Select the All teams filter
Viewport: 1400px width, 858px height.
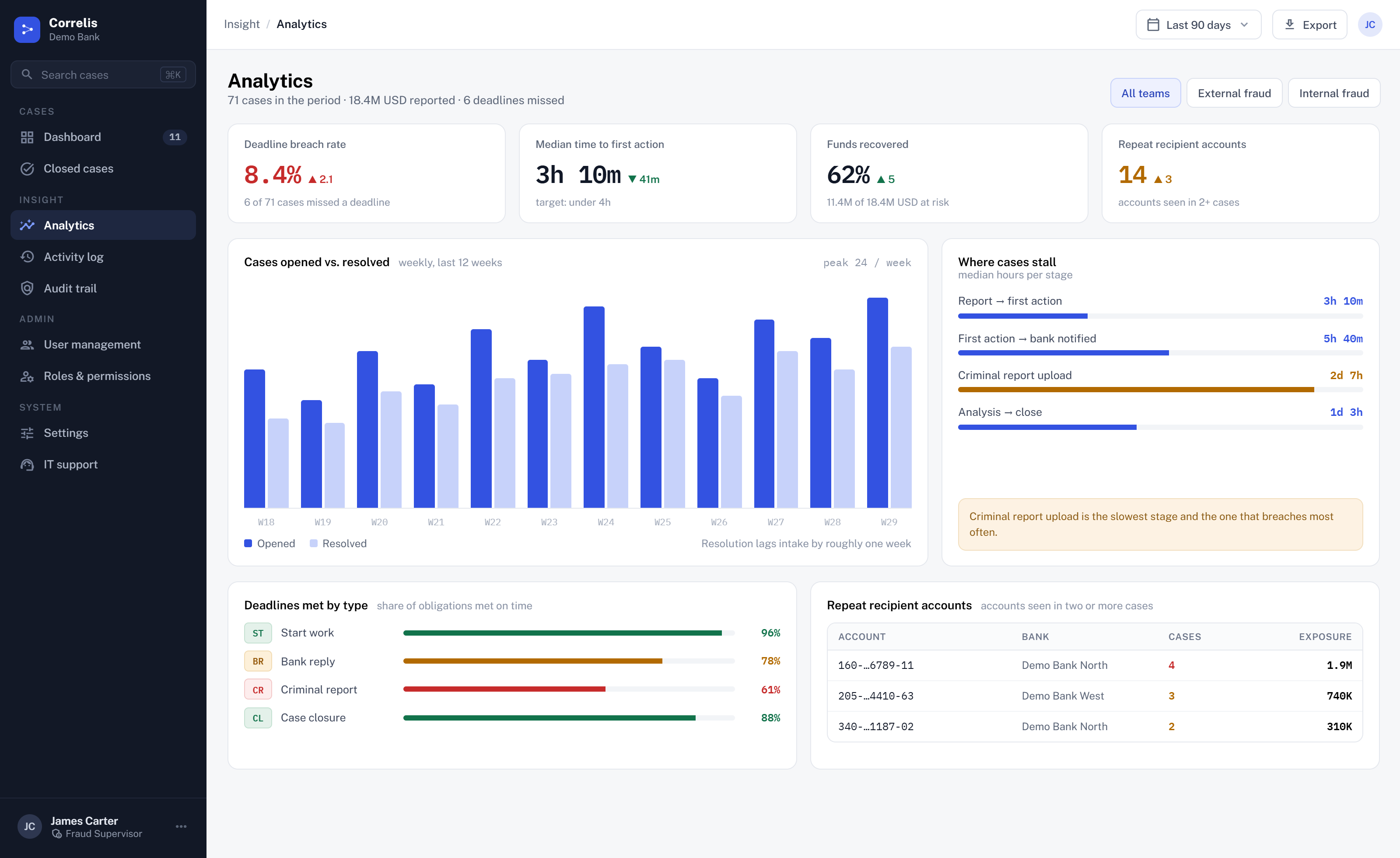(1145, 93)
